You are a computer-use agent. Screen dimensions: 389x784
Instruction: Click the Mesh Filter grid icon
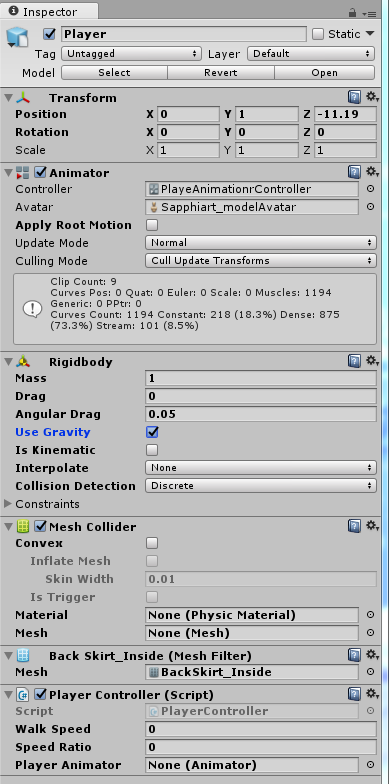pos(23,656)
